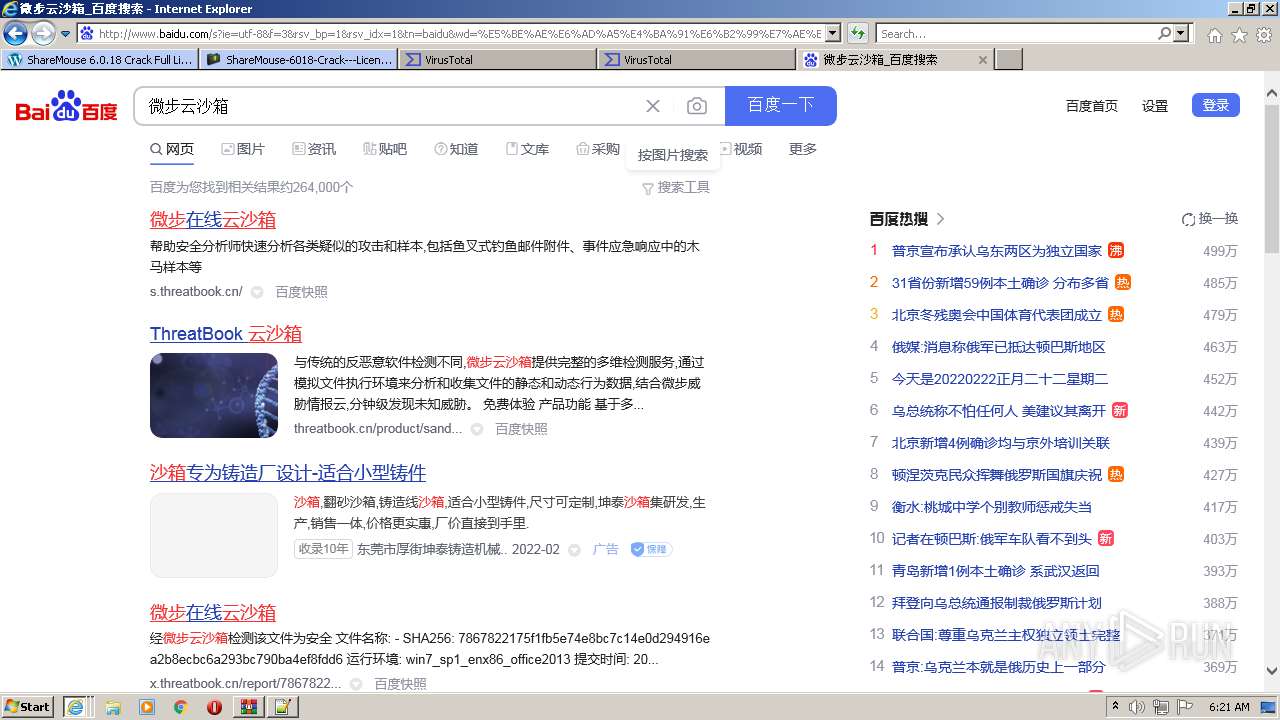Click 保障 badge on the ad result
Viewport: 1280px width, 720px height.
(651, 549)
